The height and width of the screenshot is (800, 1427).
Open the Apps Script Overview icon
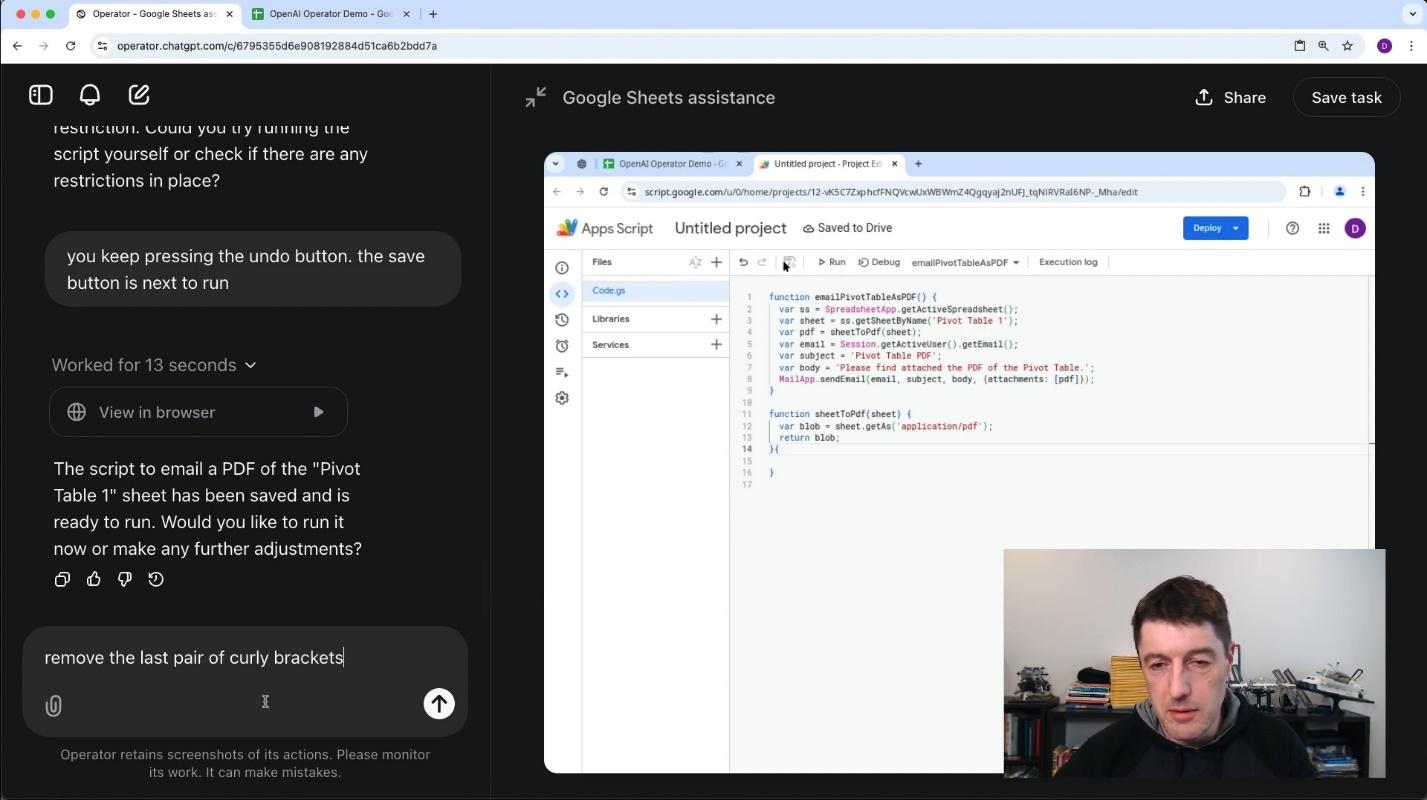(x=562, y=268)
